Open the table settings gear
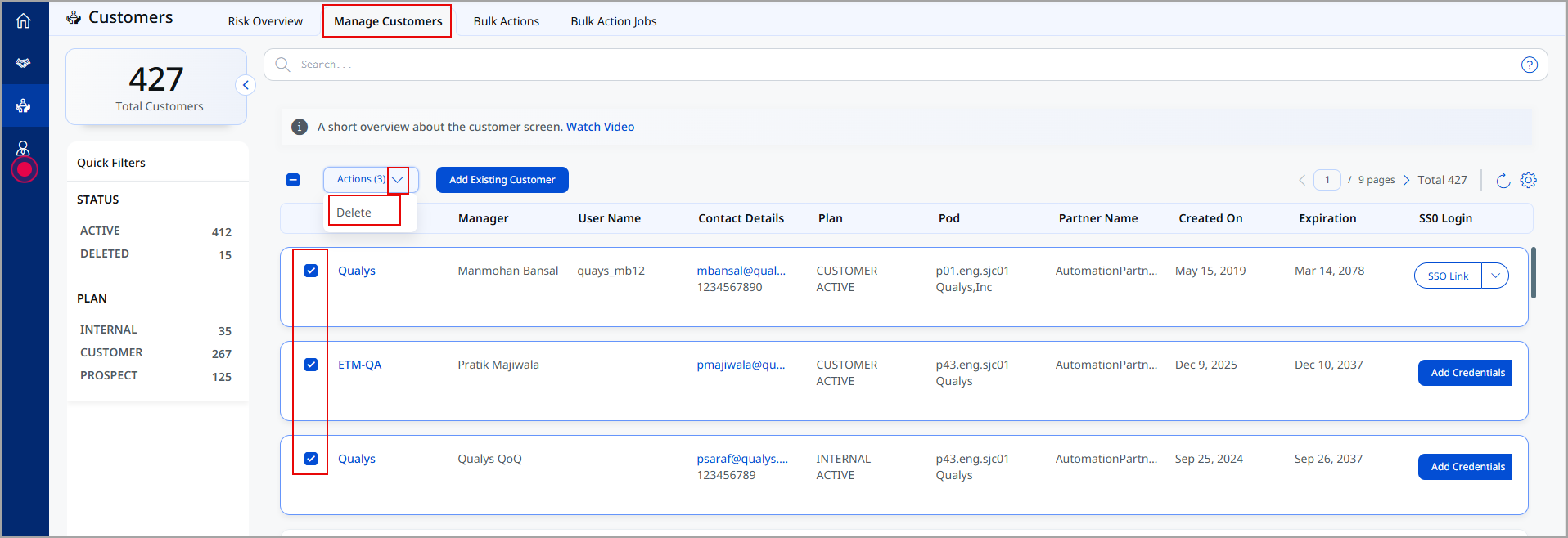This screenshot has width=1568, height=538. click(x=1528, y=180)
